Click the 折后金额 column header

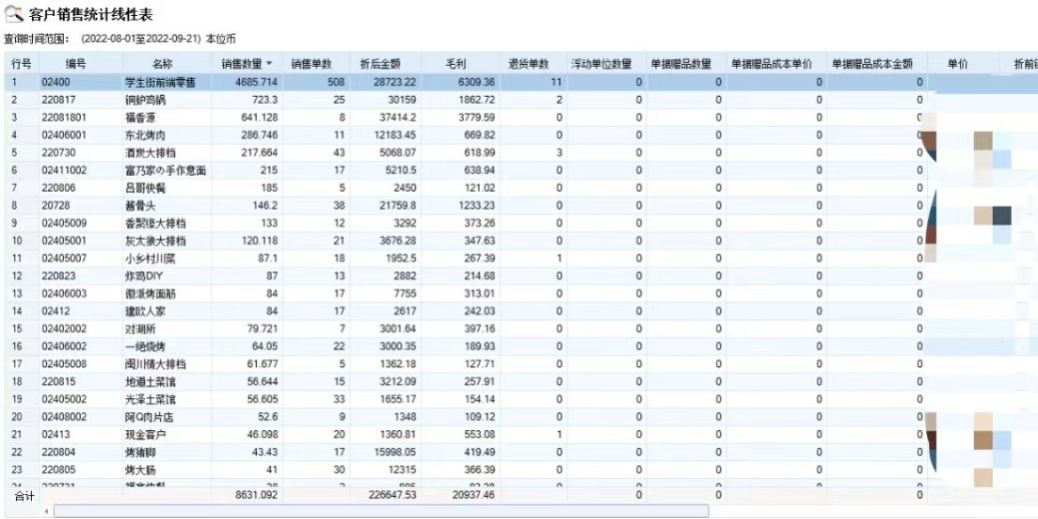[x=380, y=64]
